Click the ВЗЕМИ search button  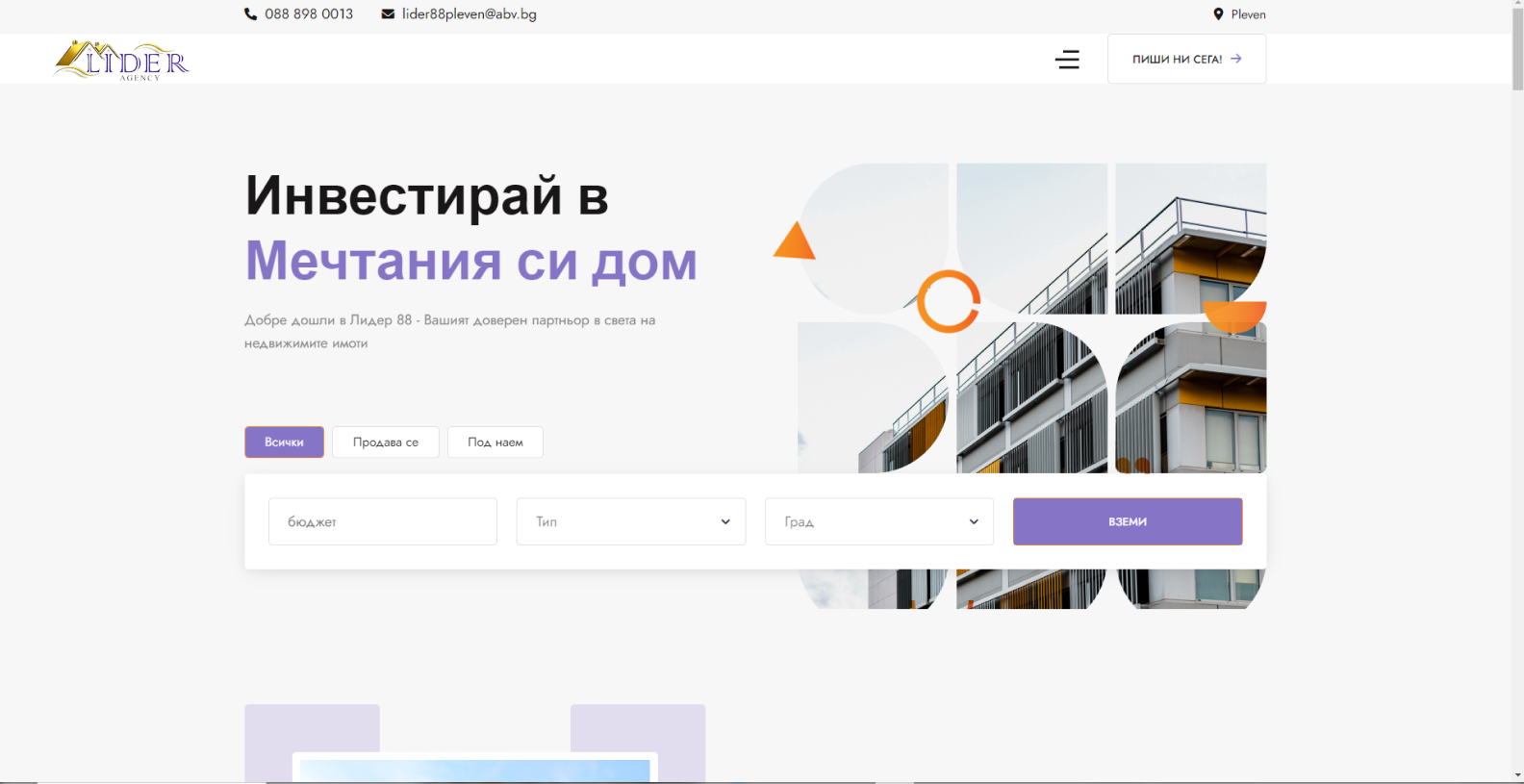(x=1128, y=521)
